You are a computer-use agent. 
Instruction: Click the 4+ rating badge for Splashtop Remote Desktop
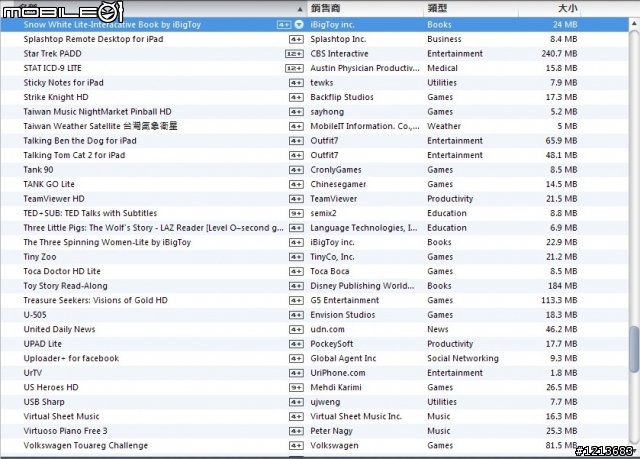coord(296,40)
